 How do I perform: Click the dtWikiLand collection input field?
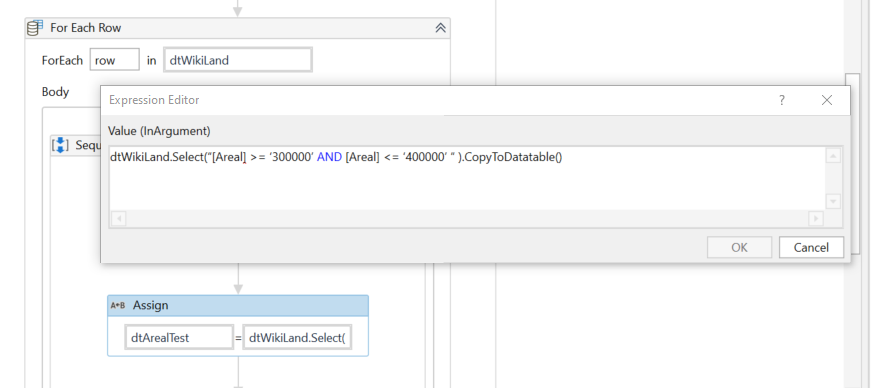(x=237, y=60)
